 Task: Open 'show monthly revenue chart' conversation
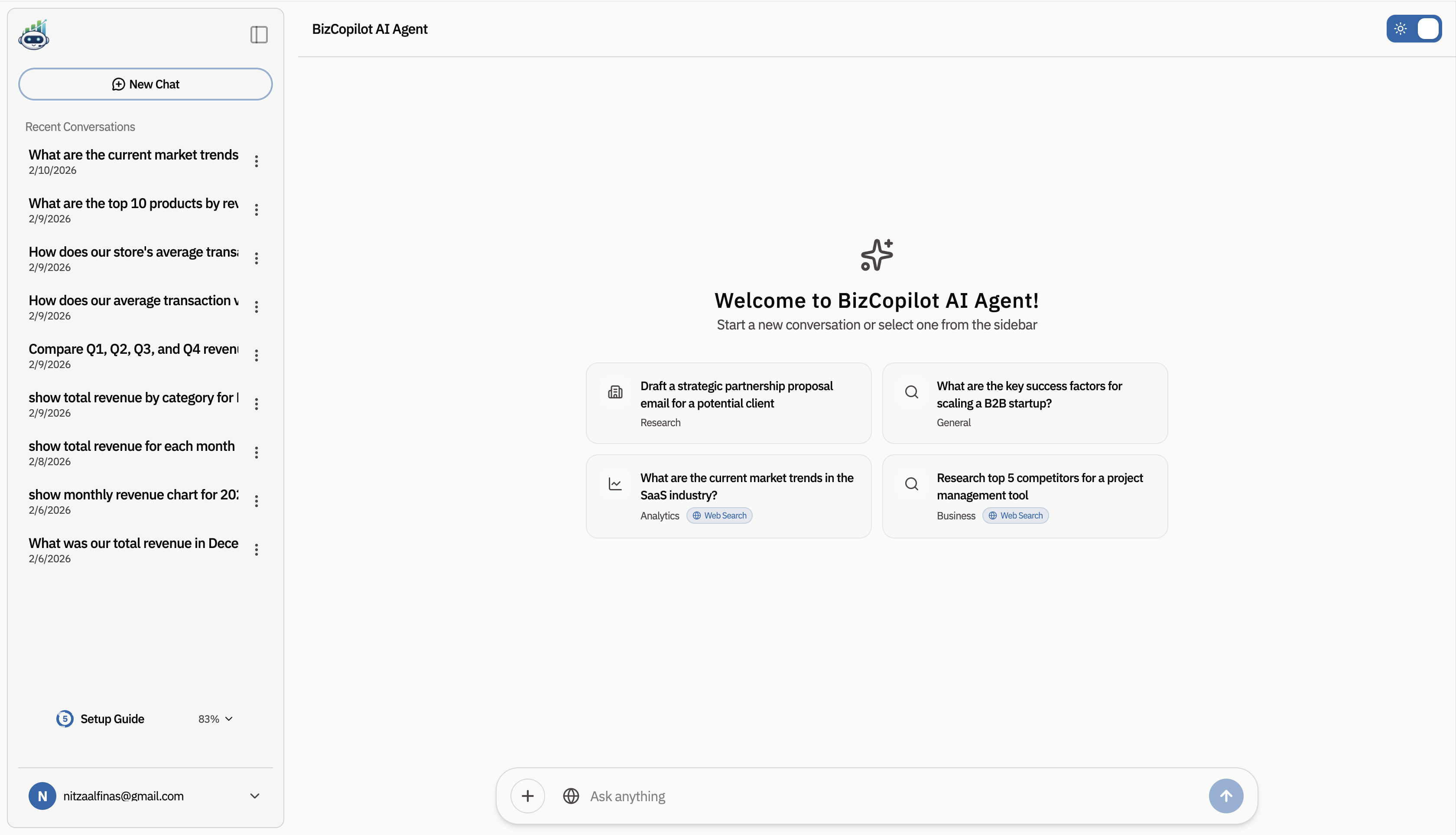point(133,501)
